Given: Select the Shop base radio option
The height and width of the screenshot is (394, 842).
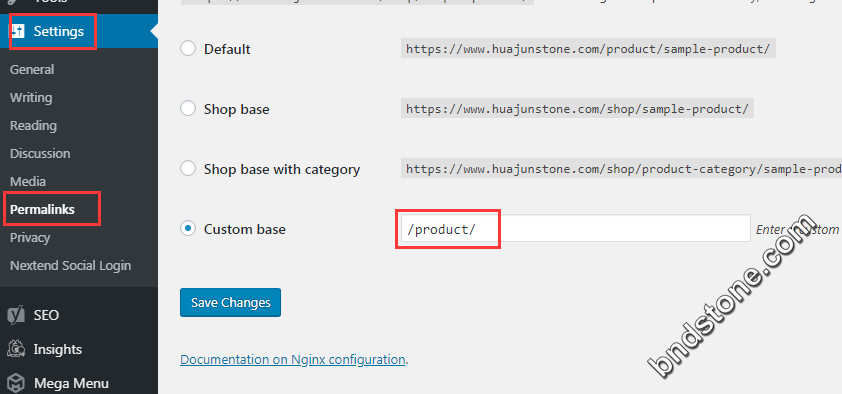Looking at the screenshot, I should pyautogui.click(x=188, y=109).
